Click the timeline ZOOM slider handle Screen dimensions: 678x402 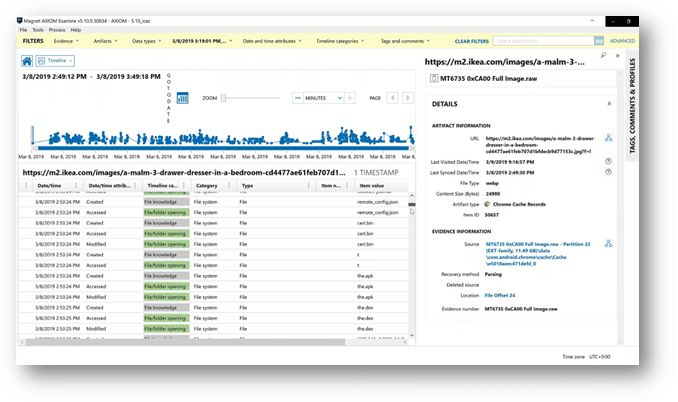pos(225,98)
